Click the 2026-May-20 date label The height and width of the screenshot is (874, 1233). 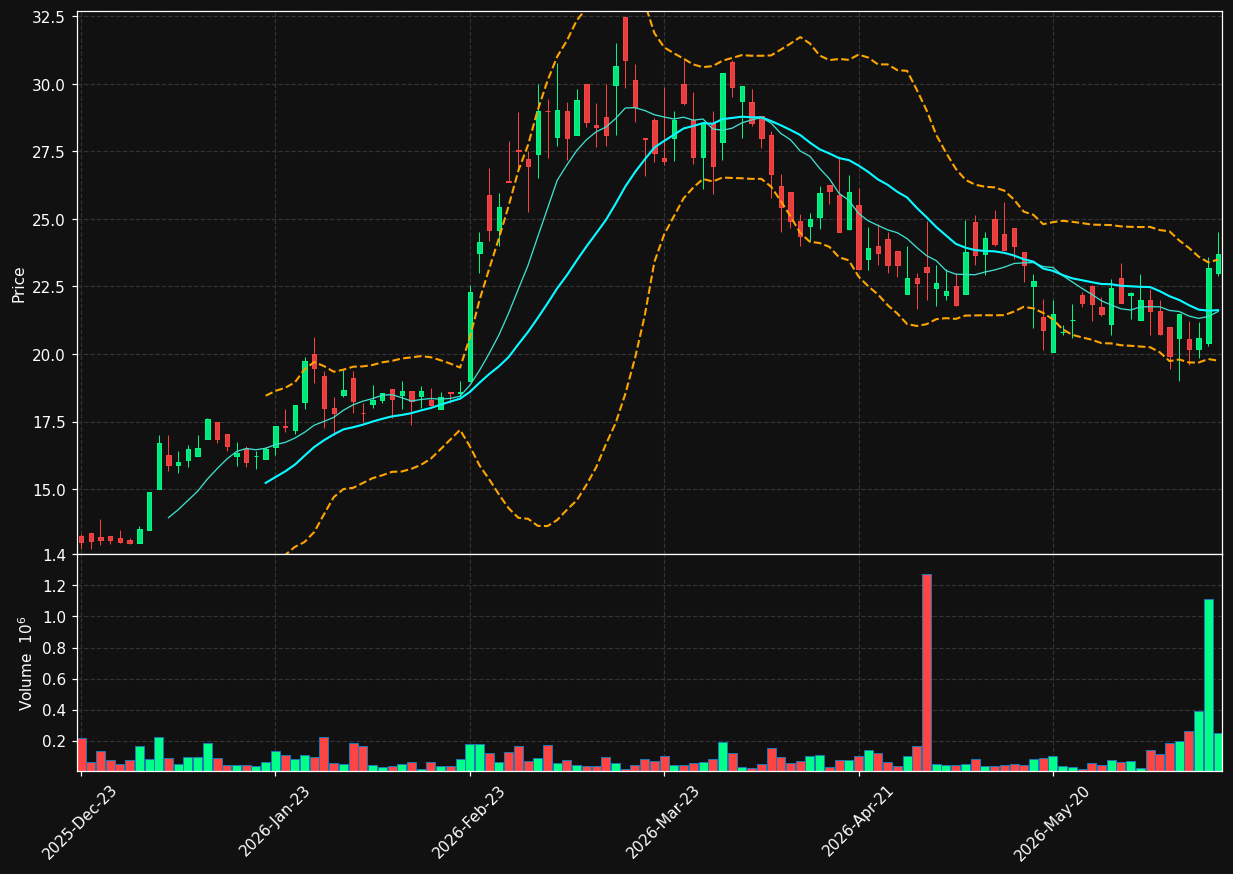click(x=1052, y=823)
